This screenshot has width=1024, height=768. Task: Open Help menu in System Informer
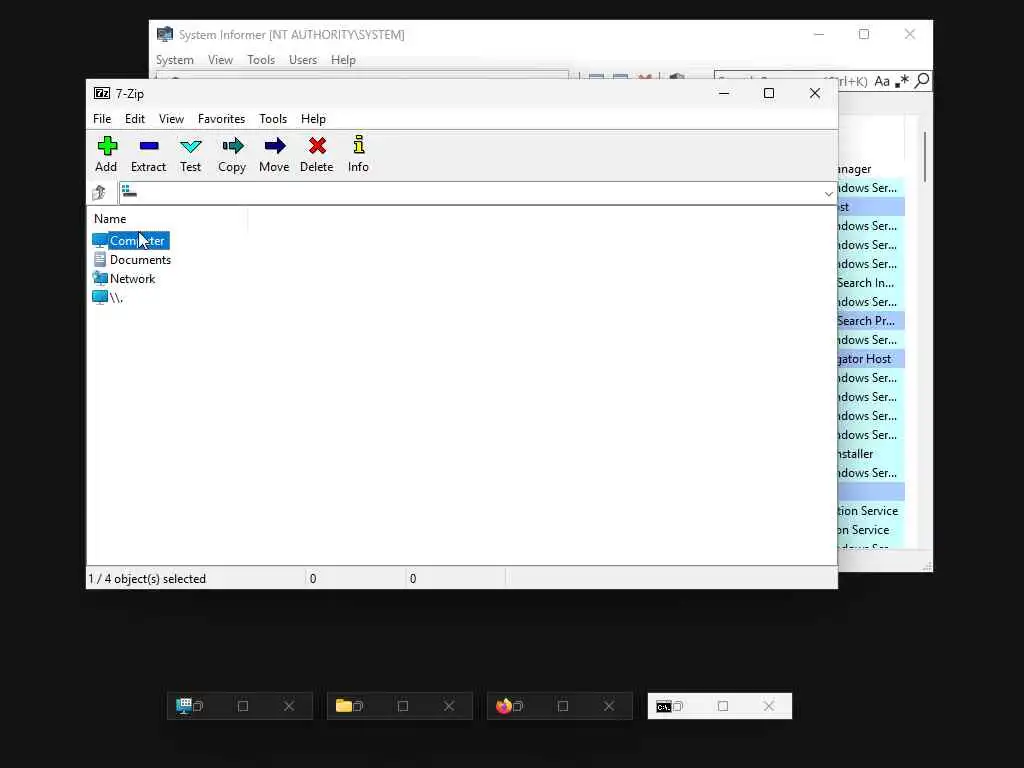[343, 59]
